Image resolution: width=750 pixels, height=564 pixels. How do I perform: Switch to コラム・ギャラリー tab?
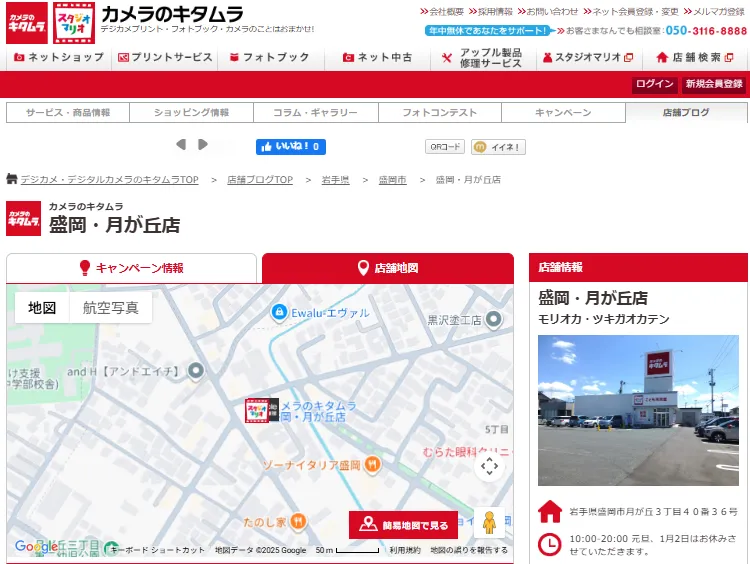pyautogui.click(x=315, y=112)
